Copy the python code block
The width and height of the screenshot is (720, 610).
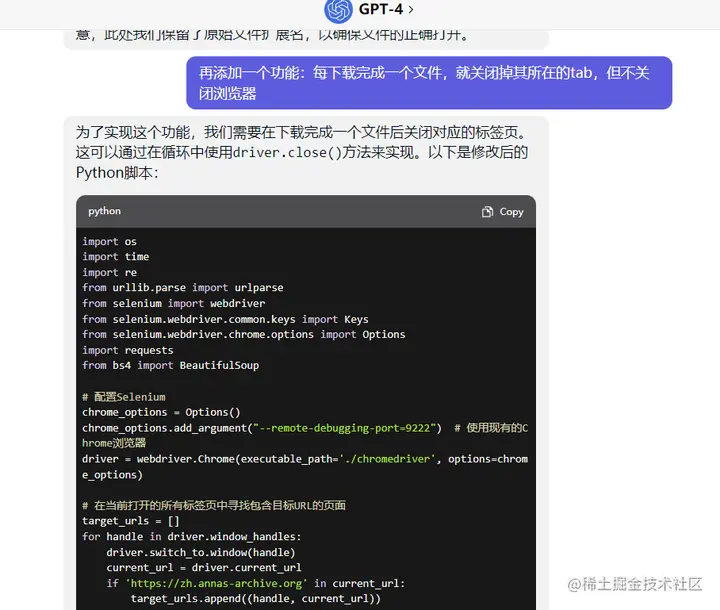[503, 212]
